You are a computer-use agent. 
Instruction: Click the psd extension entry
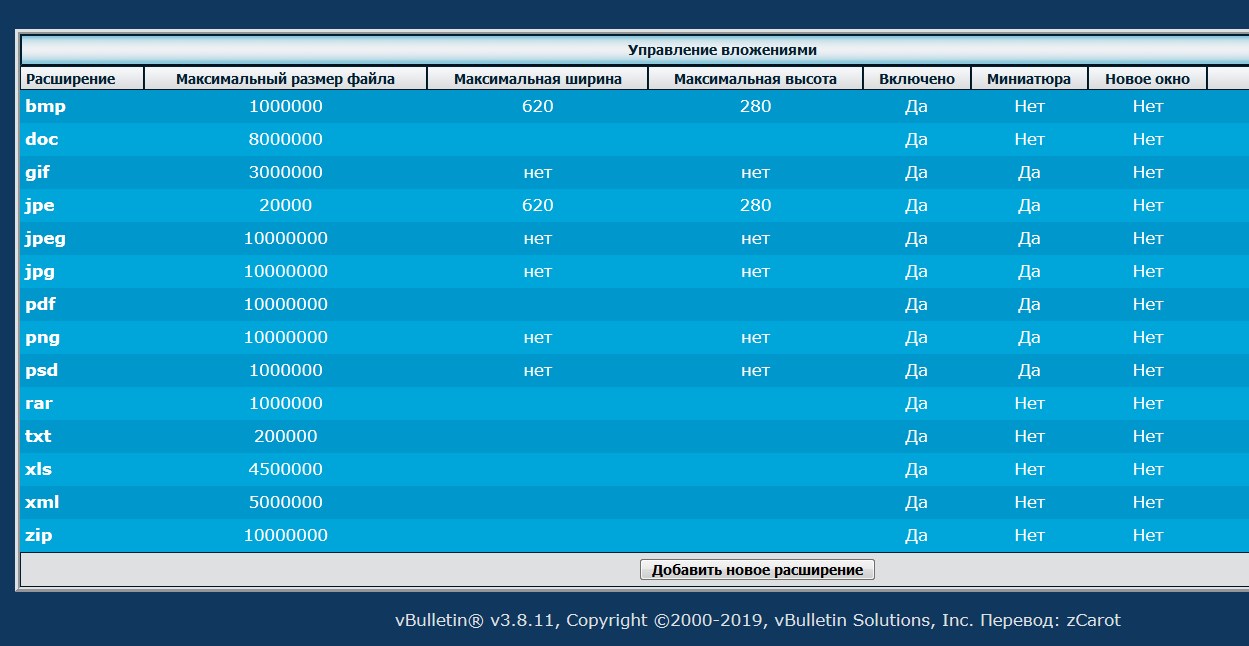[42, 370]
